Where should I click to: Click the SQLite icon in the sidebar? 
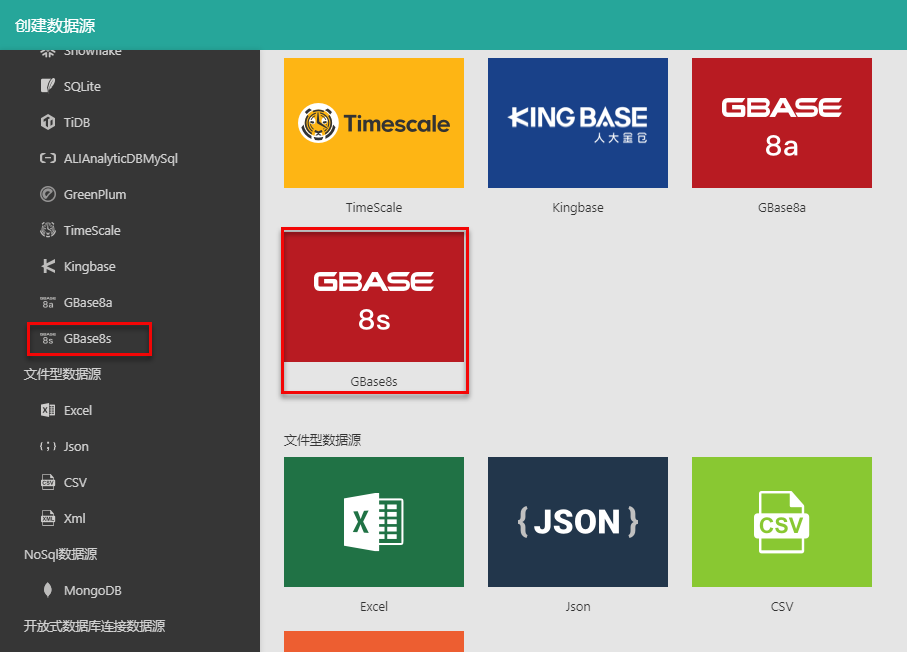[47, 86]
